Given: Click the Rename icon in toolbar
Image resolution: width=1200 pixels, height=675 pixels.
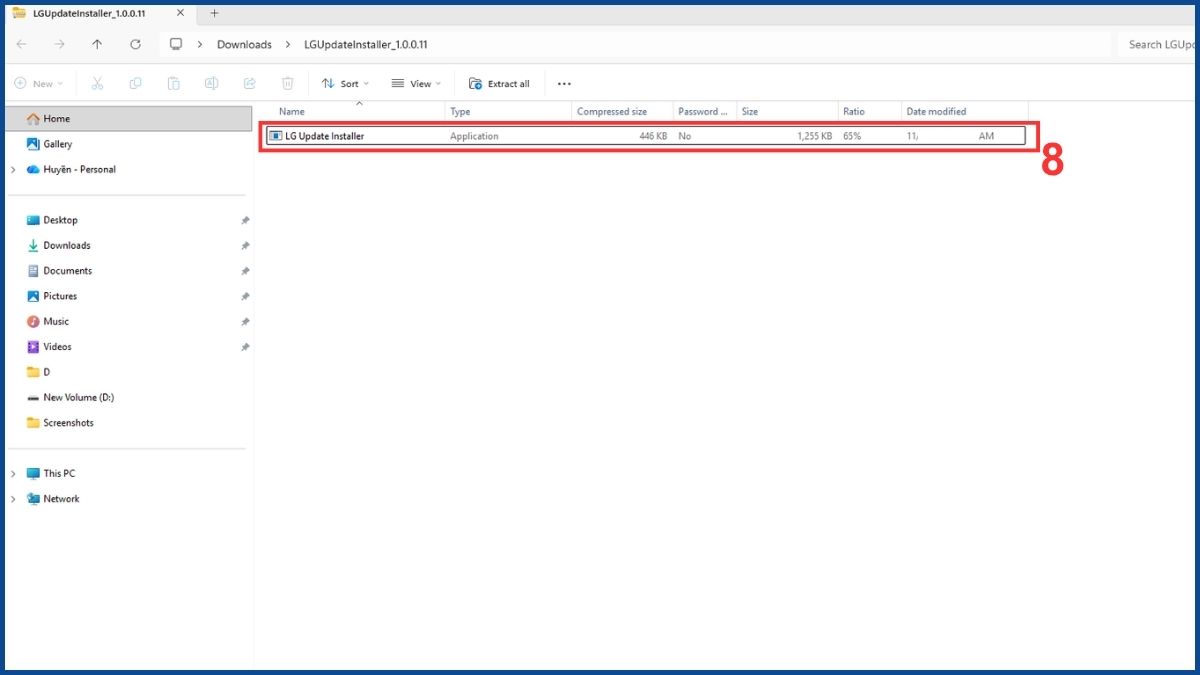Looking at the screenshot, I should (x=211, y=84).
